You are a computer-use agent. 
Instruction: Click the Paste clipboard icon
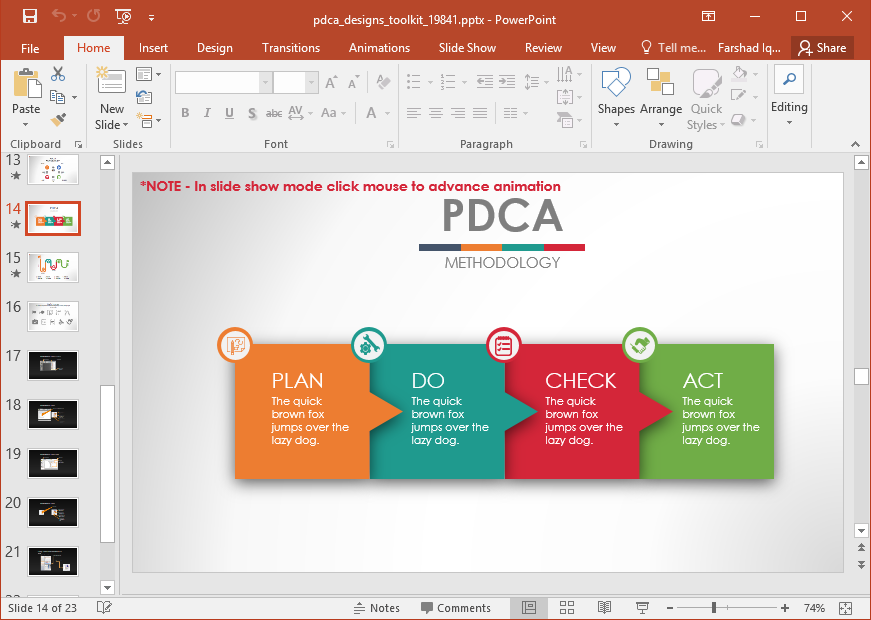[26, 84]
